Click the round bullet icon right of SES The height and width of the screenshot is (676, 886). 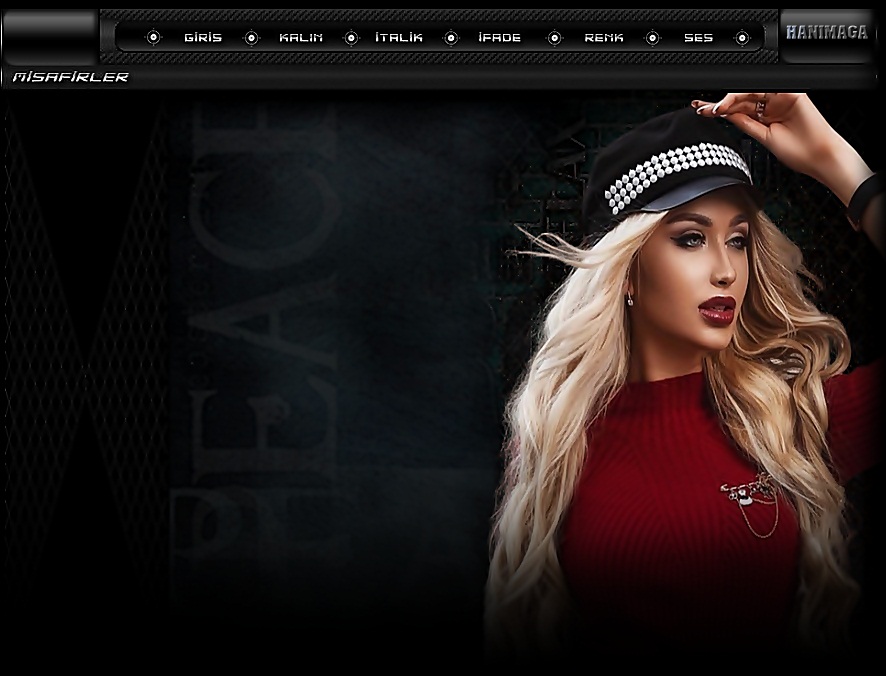click(x=742, y=37)
